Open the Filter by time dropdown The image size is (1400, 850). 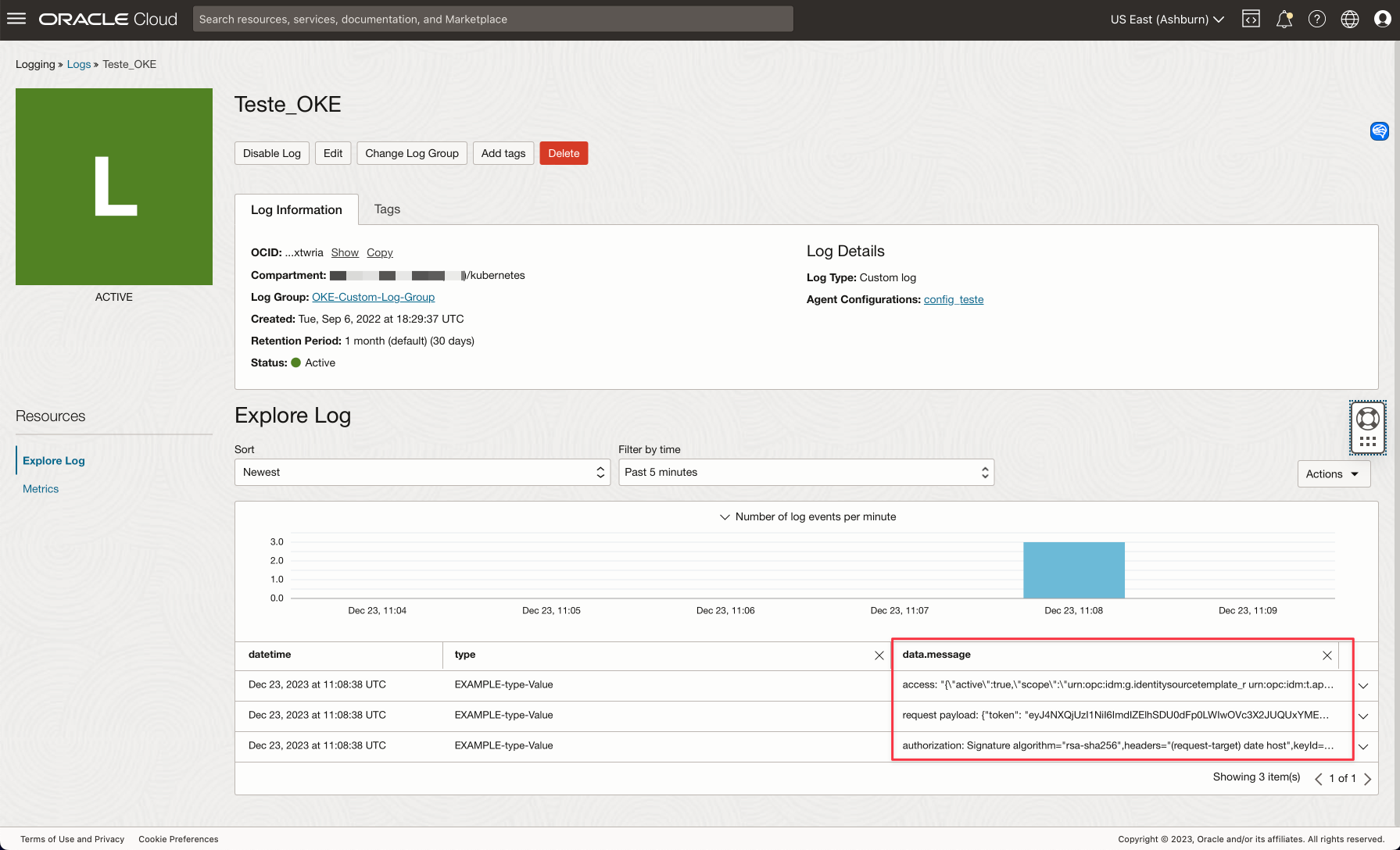tap(806, 473)
